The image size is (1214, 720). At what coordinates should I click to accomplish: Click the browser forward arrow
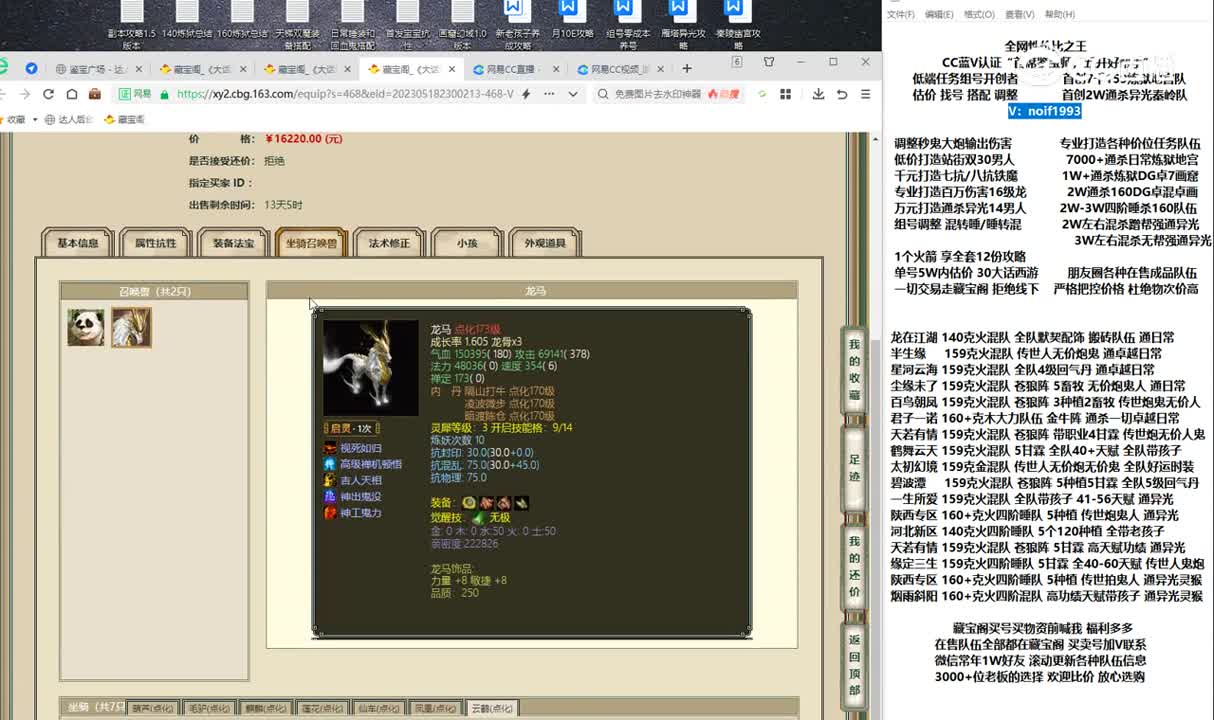(x=23, y=94)
